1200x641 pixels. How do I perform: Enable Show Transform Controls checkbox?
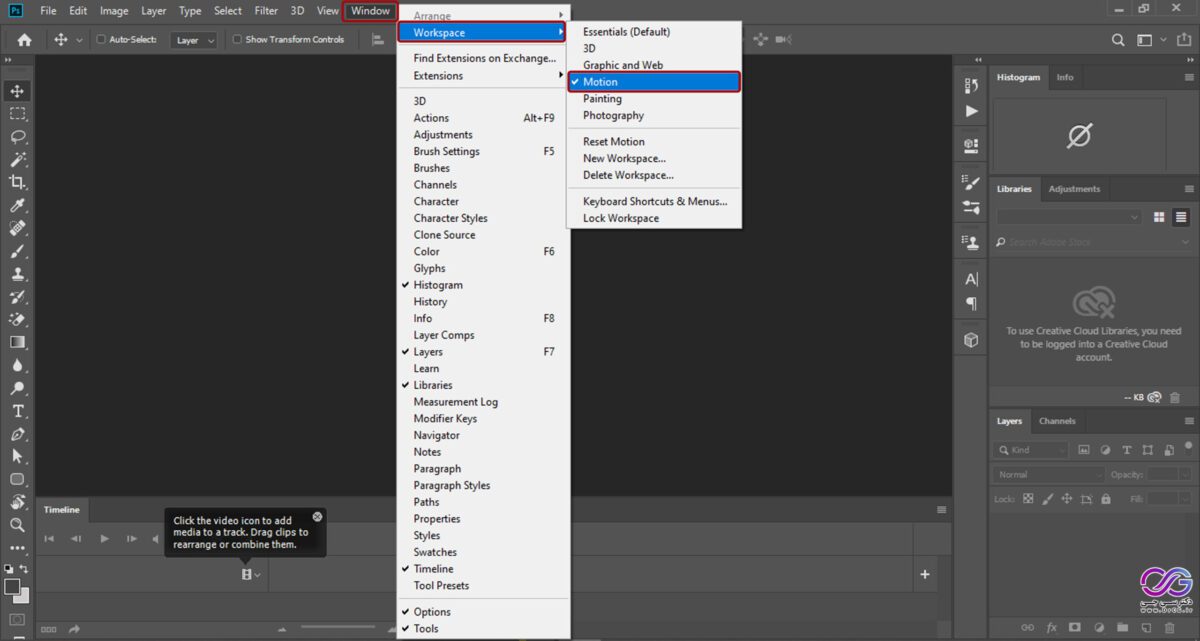(237, 40)
